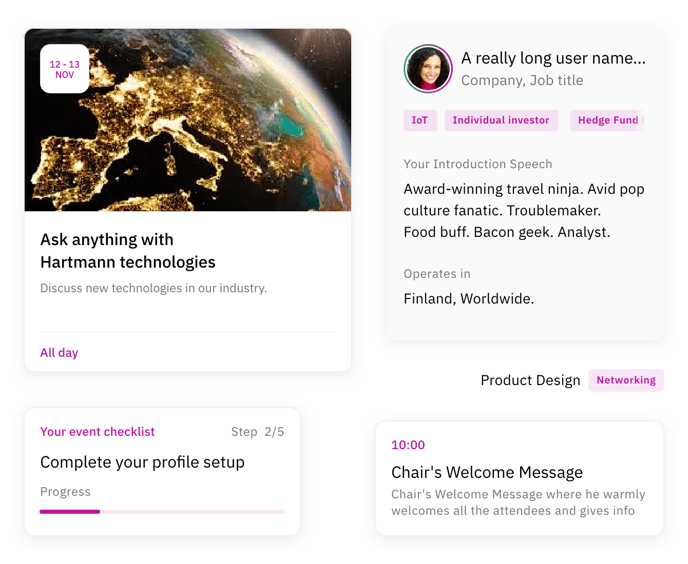Viewport: 688px width, 564px height.
Task: Select the Individual investor tag
Action: (501, 120)
